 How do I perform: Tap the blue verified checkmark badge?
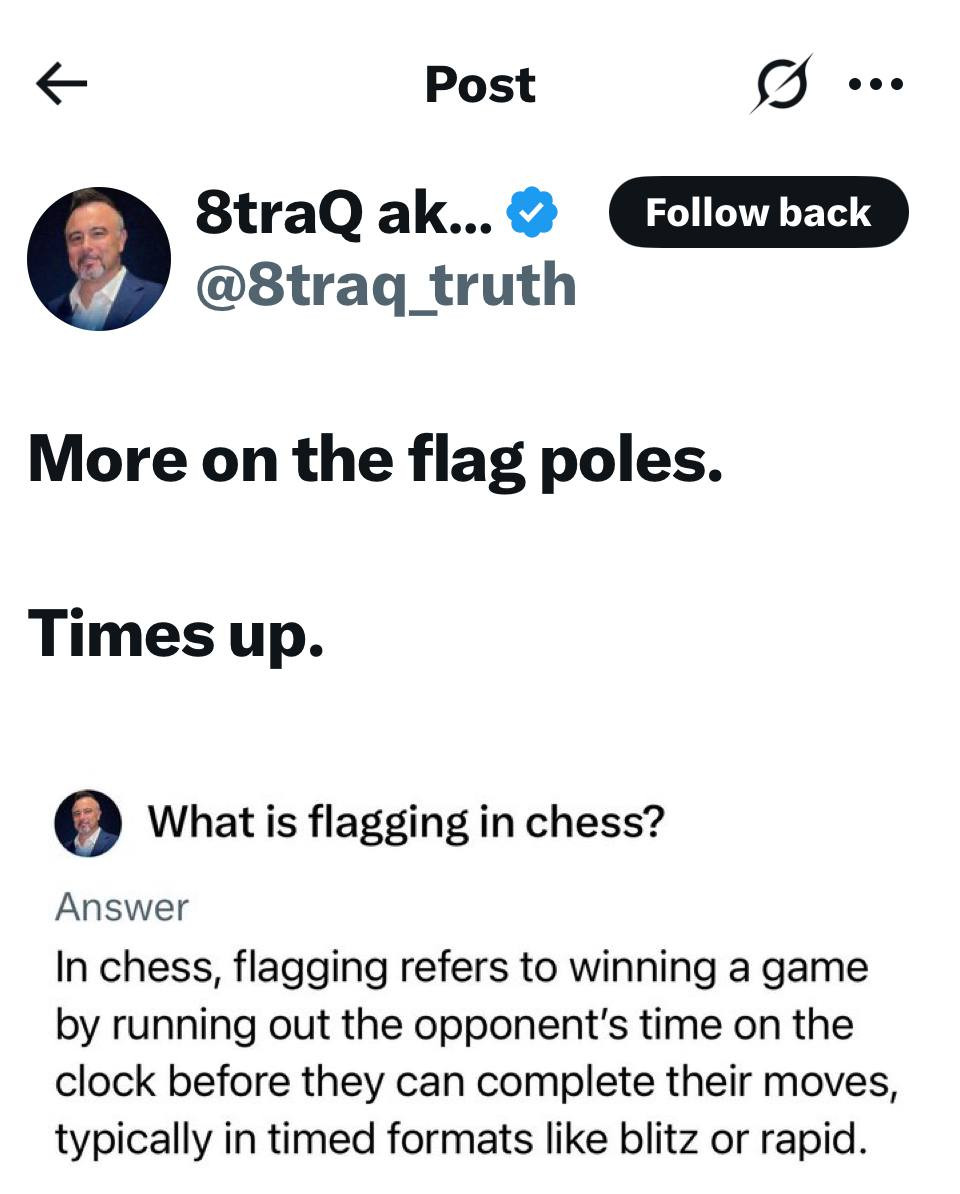click(x=532, y=213)
